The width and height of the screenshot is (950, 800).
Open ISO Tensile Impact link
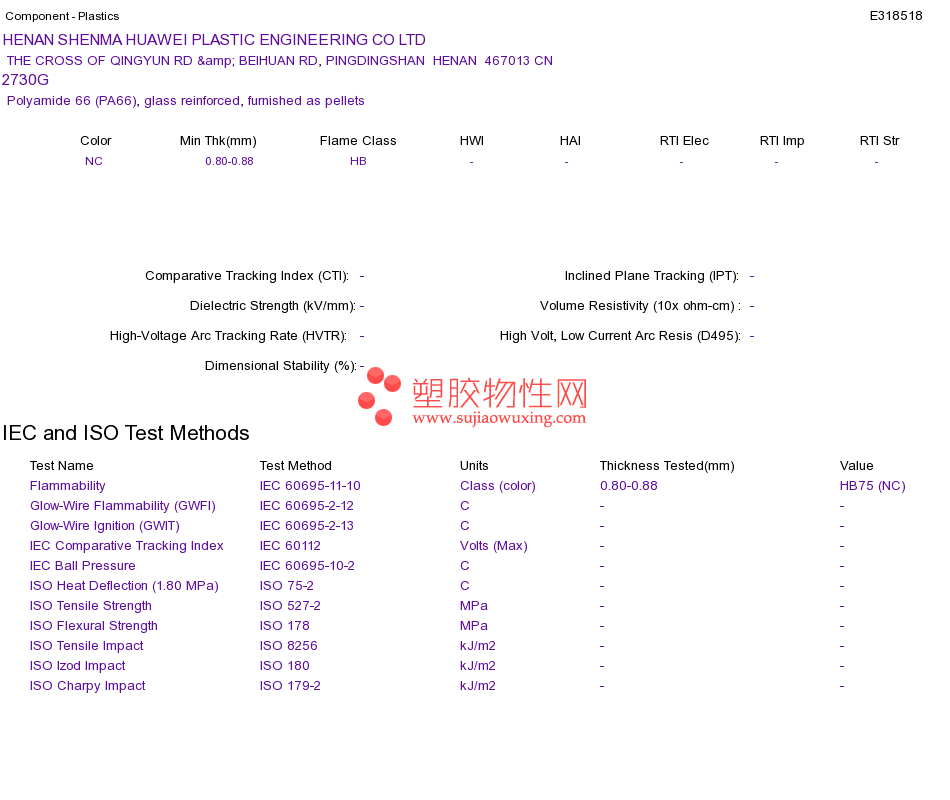coord(87,645)
